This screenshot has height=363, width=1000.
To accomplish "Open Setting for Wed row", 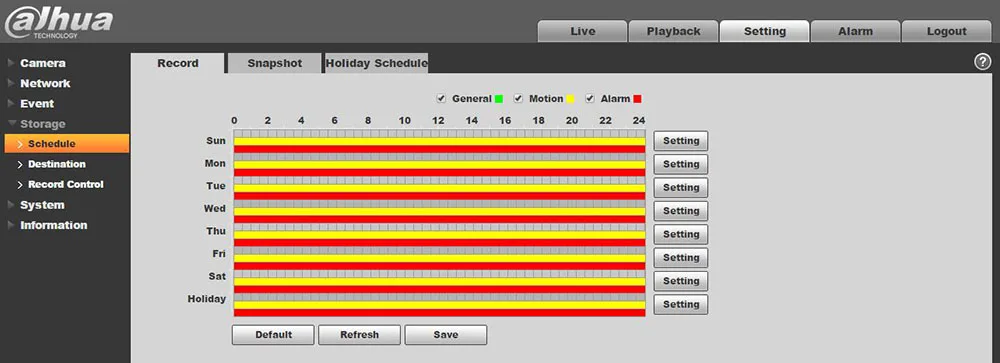I will (x=680, y=211).
